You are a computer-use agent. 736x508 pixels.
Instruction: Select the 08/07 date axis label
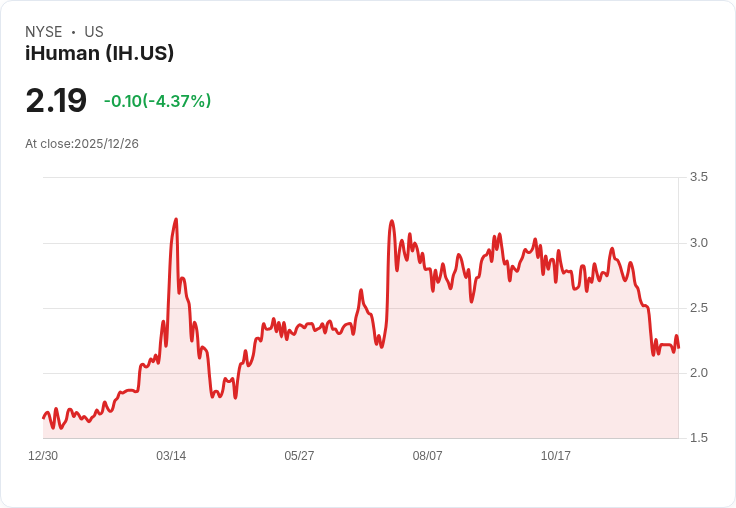(427, 456)
